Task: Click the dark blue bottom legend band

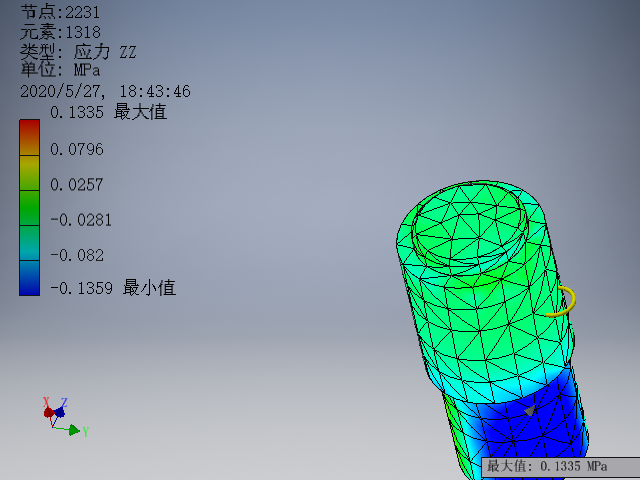Action: [x=29, y=278]
